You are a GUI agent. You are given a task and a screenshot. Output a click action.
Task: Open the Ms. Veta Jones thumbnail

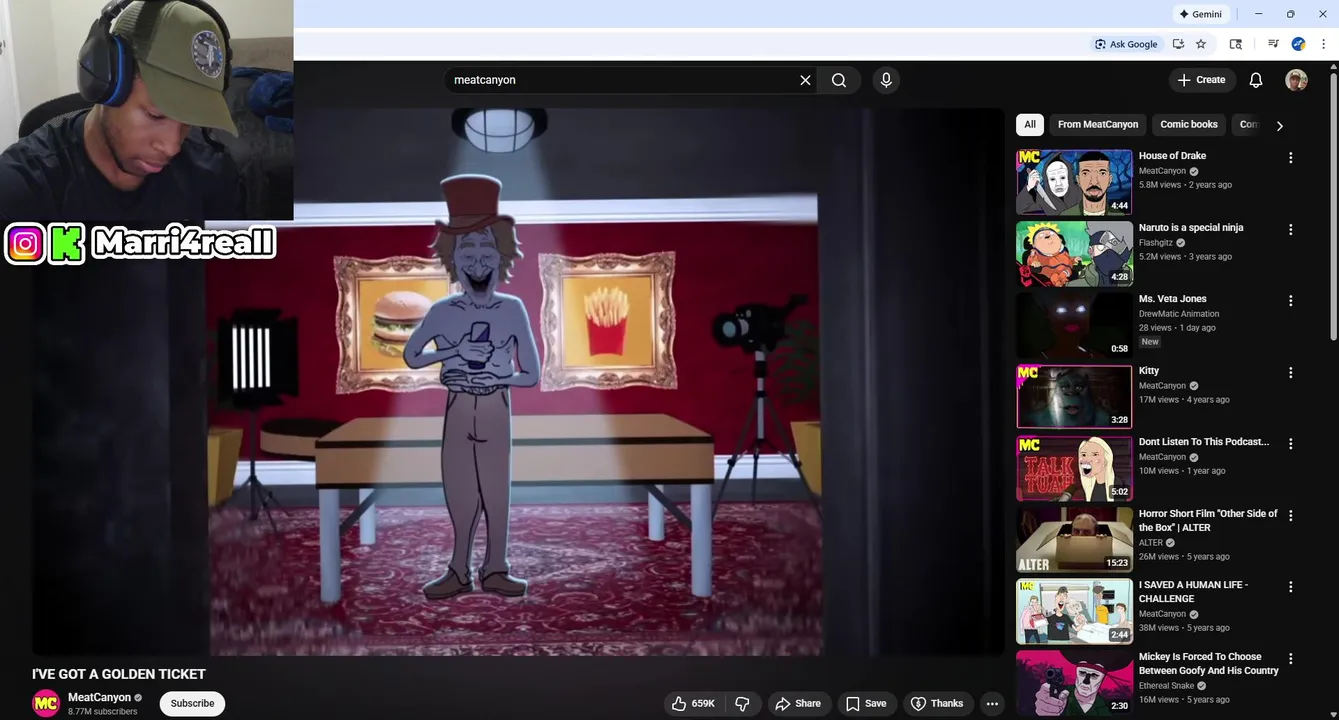tap(1074, 325)
